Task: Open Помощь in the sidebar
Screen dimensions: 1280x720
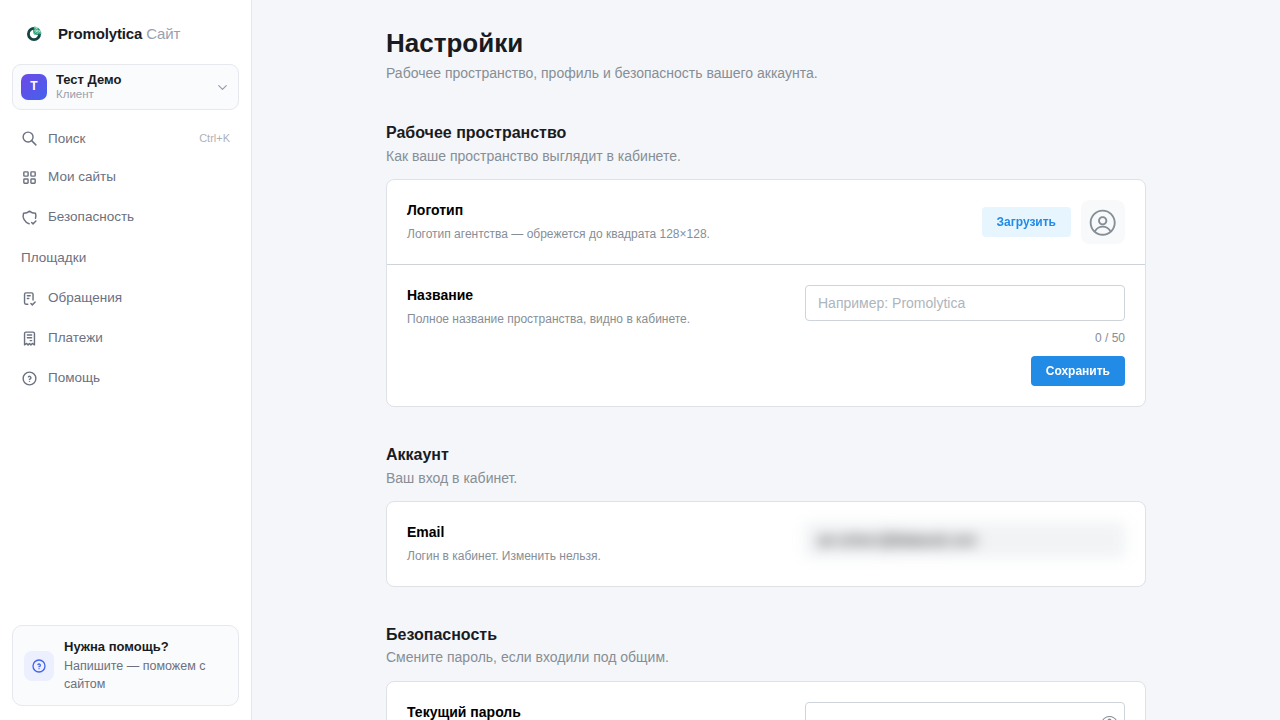Action: point(125,378)
